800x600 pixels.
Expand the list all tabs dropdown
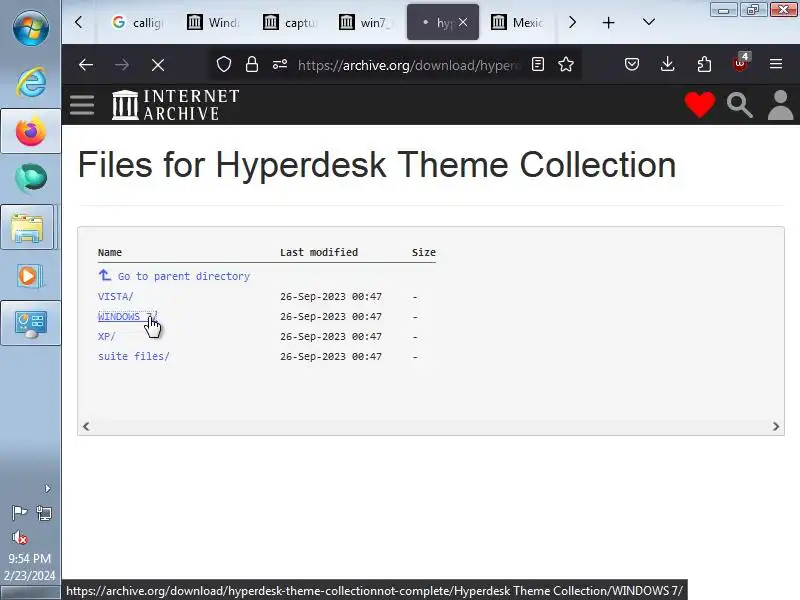(648, 22)
